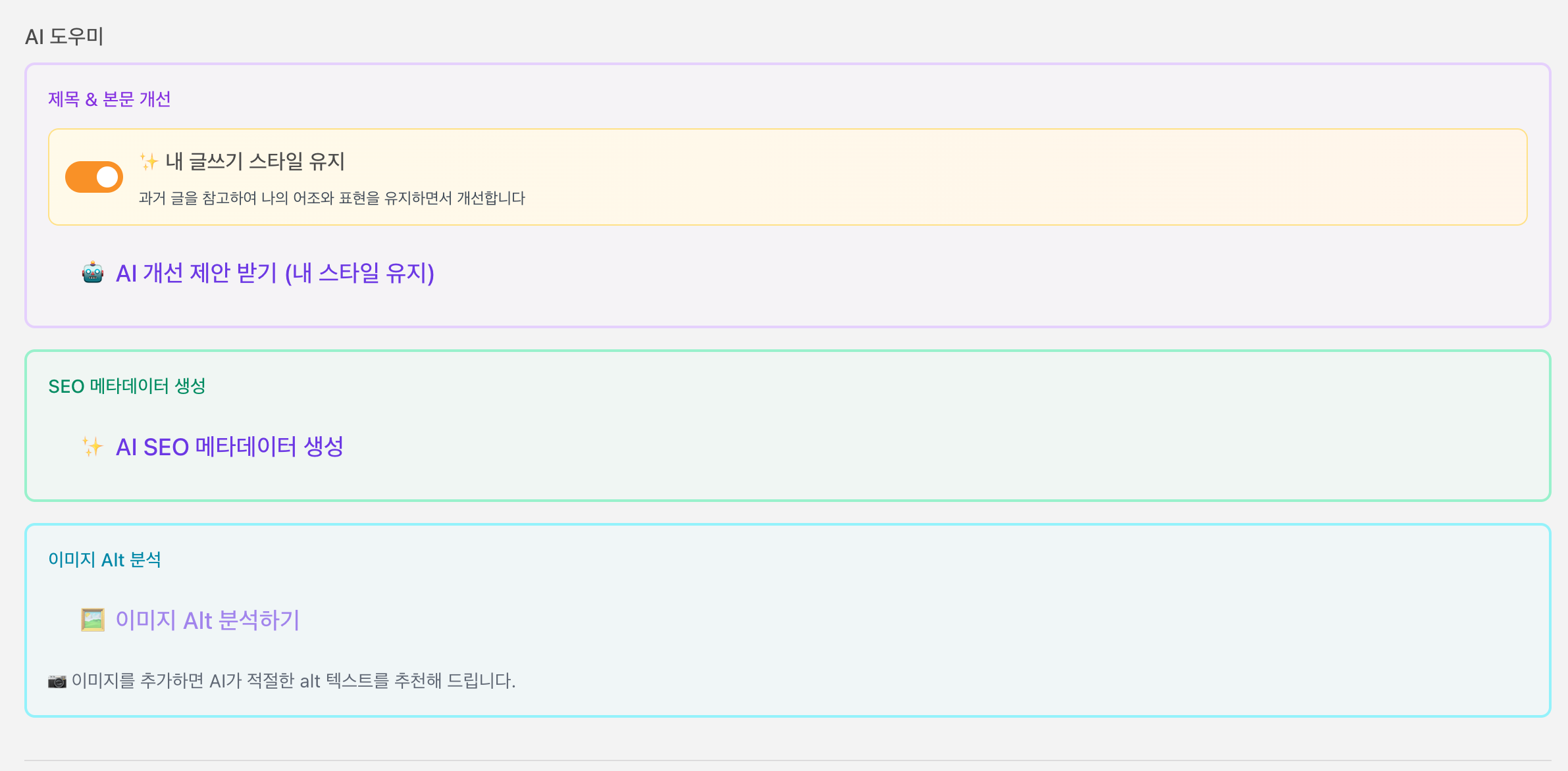This screenshot has width=1568, height=771.
Task: Select the 제목 & 본문 개선 section title
Action: pyautogui.click(x=109, y=99)
